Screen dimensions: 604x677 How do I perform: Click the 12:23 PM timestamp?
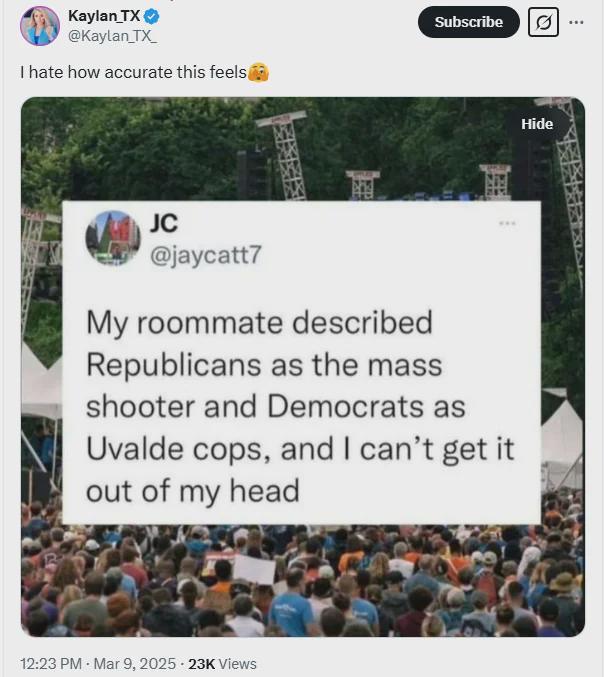coord(51,664)
